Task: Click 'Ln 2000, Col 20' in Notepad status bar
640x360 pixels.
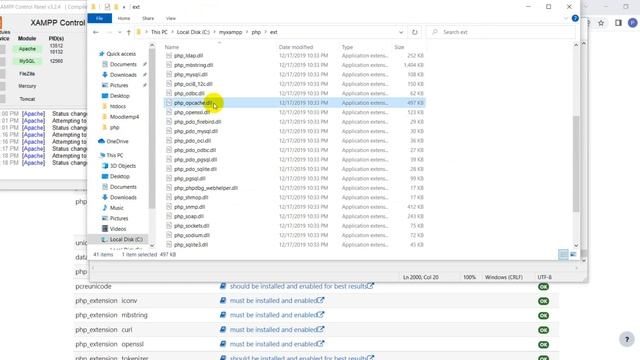Action: [420, 277]
